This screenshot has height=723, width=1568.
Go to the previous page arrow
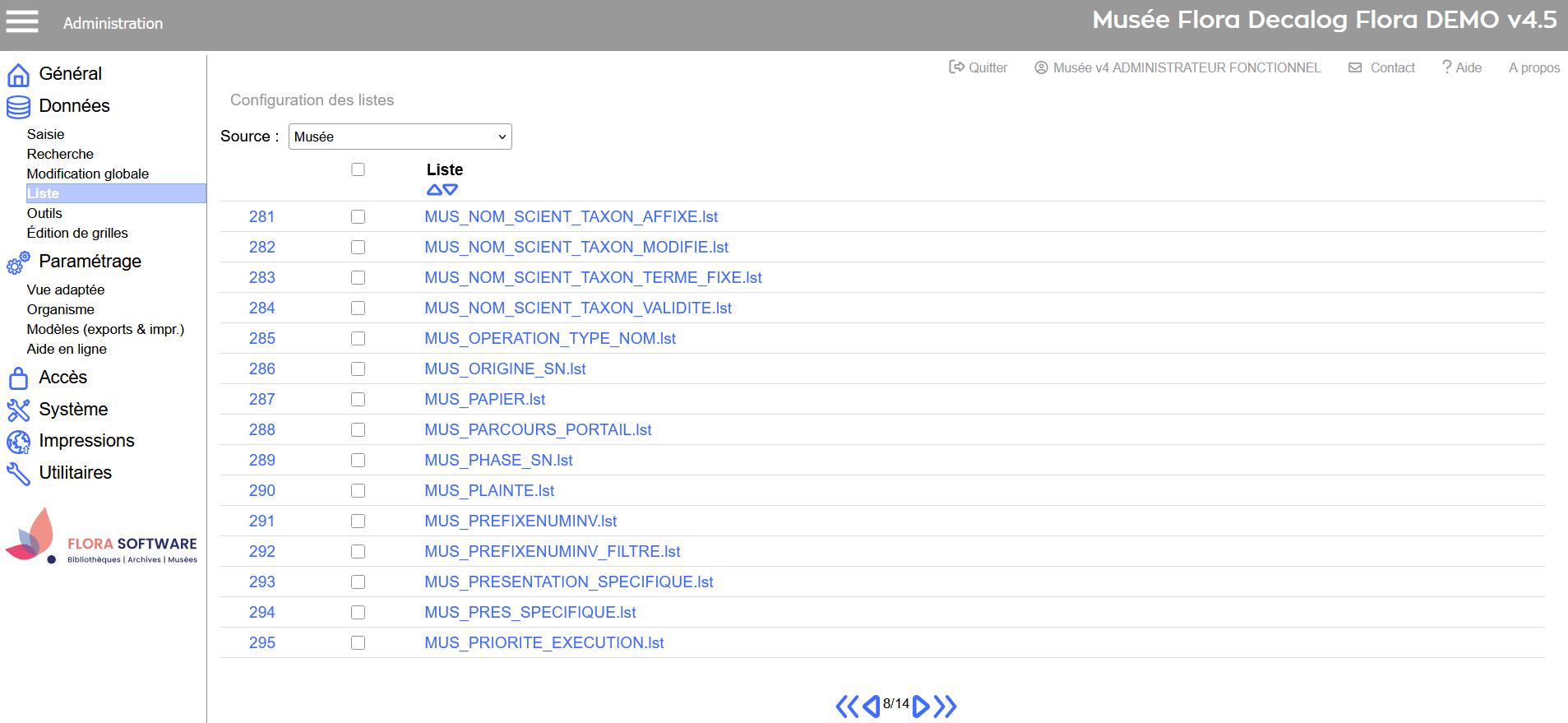[871, 707]
